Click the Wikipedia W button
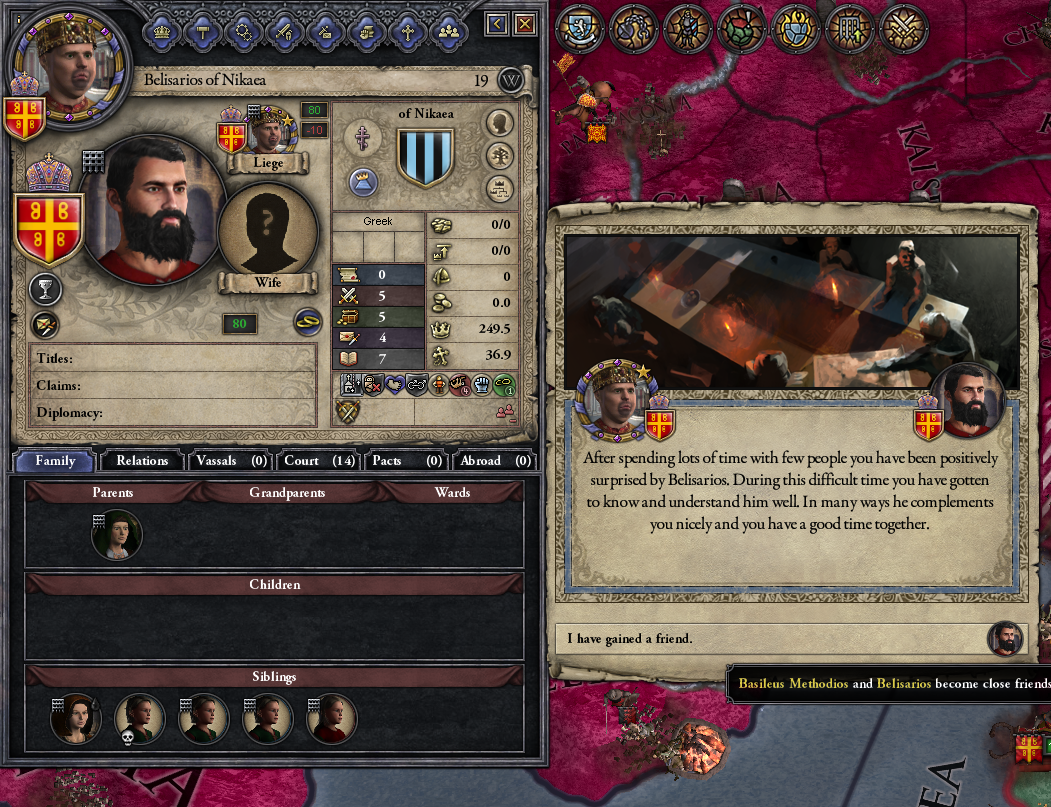Screen dimensions: 1051x807 tap(511, 81)
